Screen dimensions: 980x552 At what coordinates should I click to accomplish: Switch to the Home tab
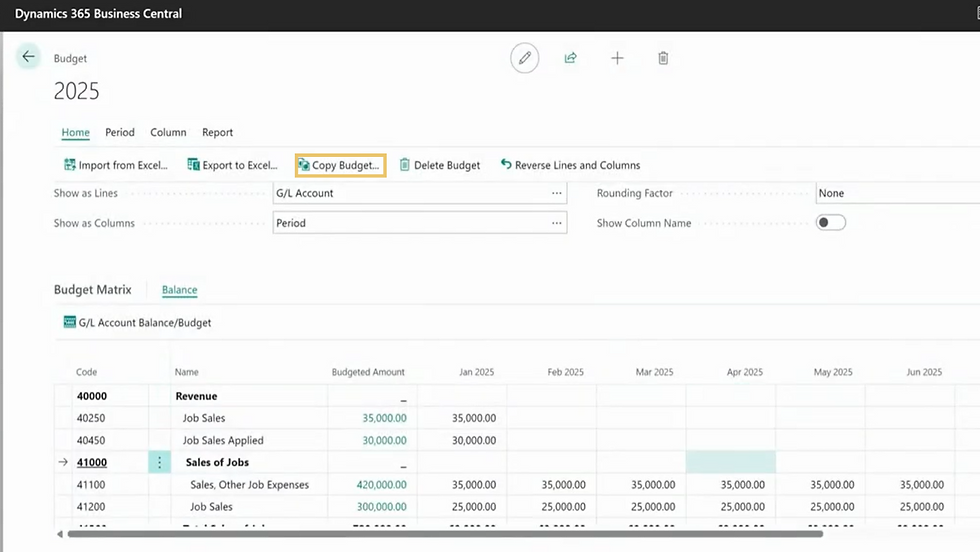pos(76,133)
